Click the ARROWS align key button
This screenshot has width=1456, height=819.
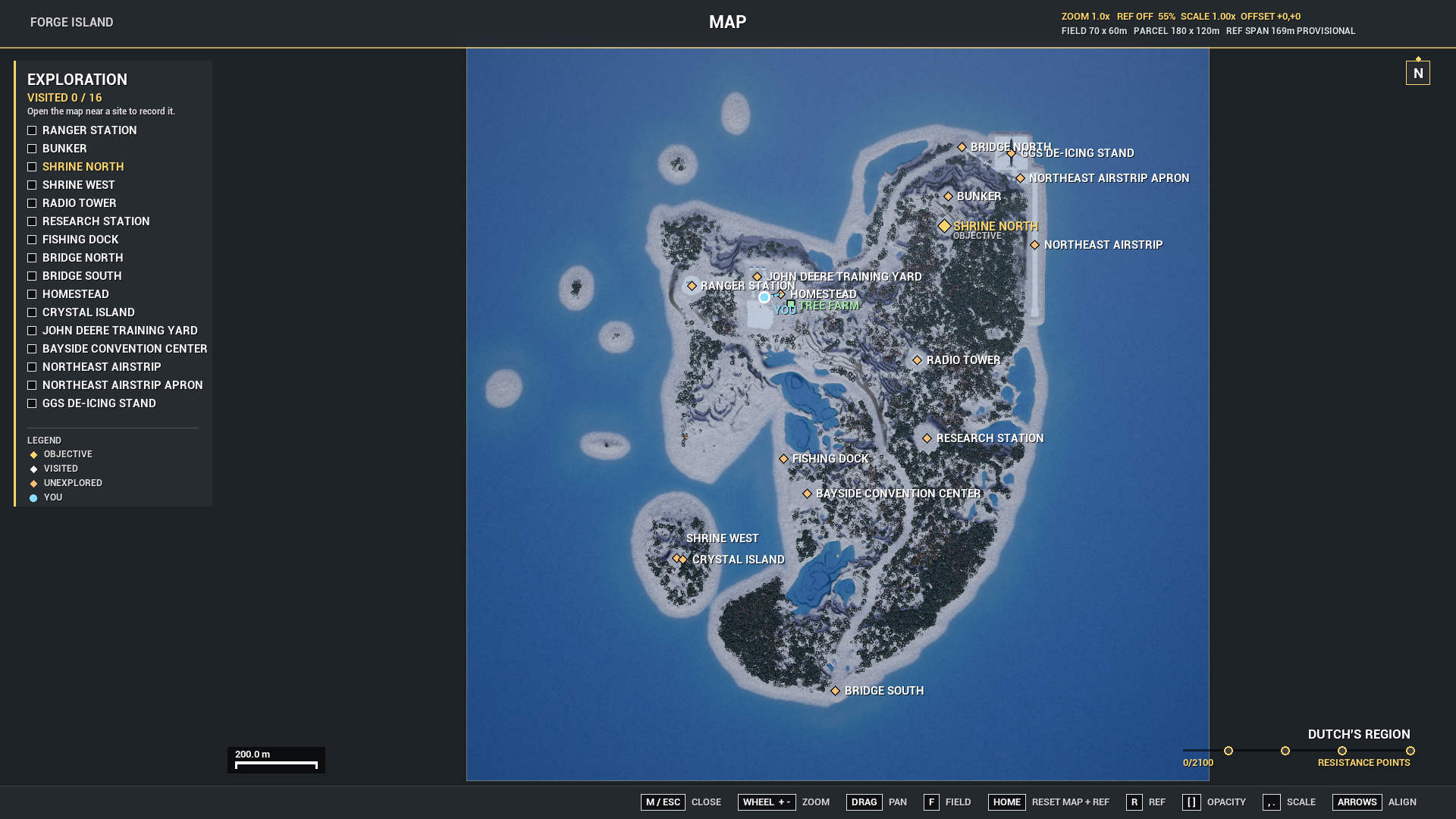click(1357, 802)
